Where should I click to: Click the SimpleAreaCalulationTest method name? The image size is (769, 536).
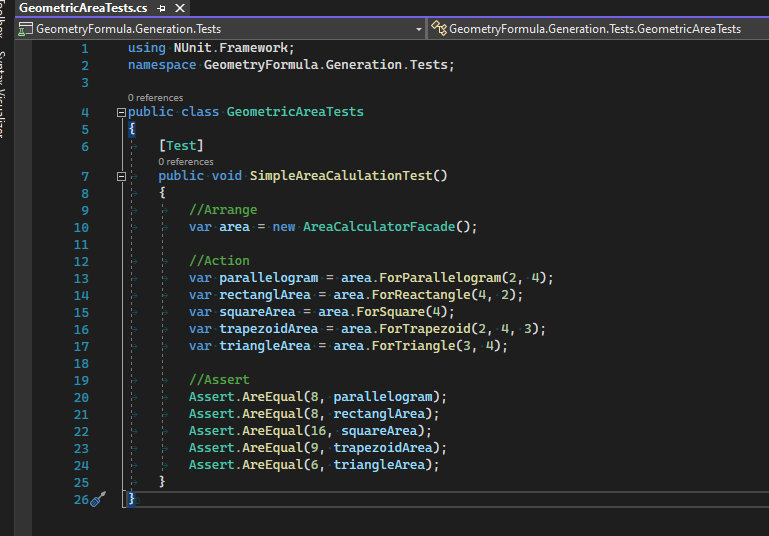click(341, 176)
